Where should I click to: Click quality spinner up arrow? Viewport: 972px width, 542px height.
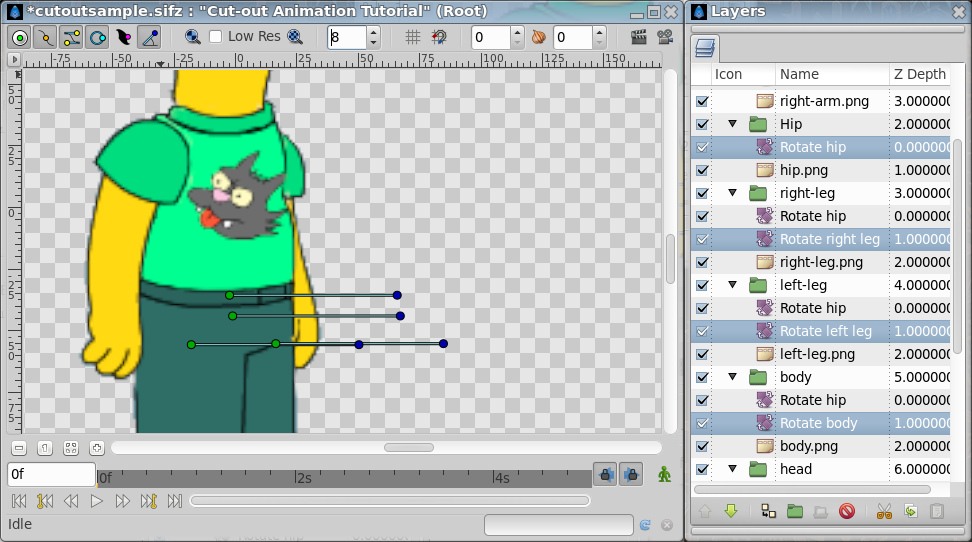[373, 32]
